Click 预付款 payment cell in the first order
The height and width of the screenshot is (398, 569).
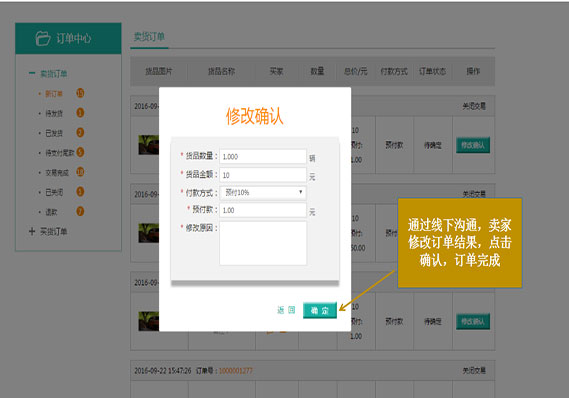point(394,145)
